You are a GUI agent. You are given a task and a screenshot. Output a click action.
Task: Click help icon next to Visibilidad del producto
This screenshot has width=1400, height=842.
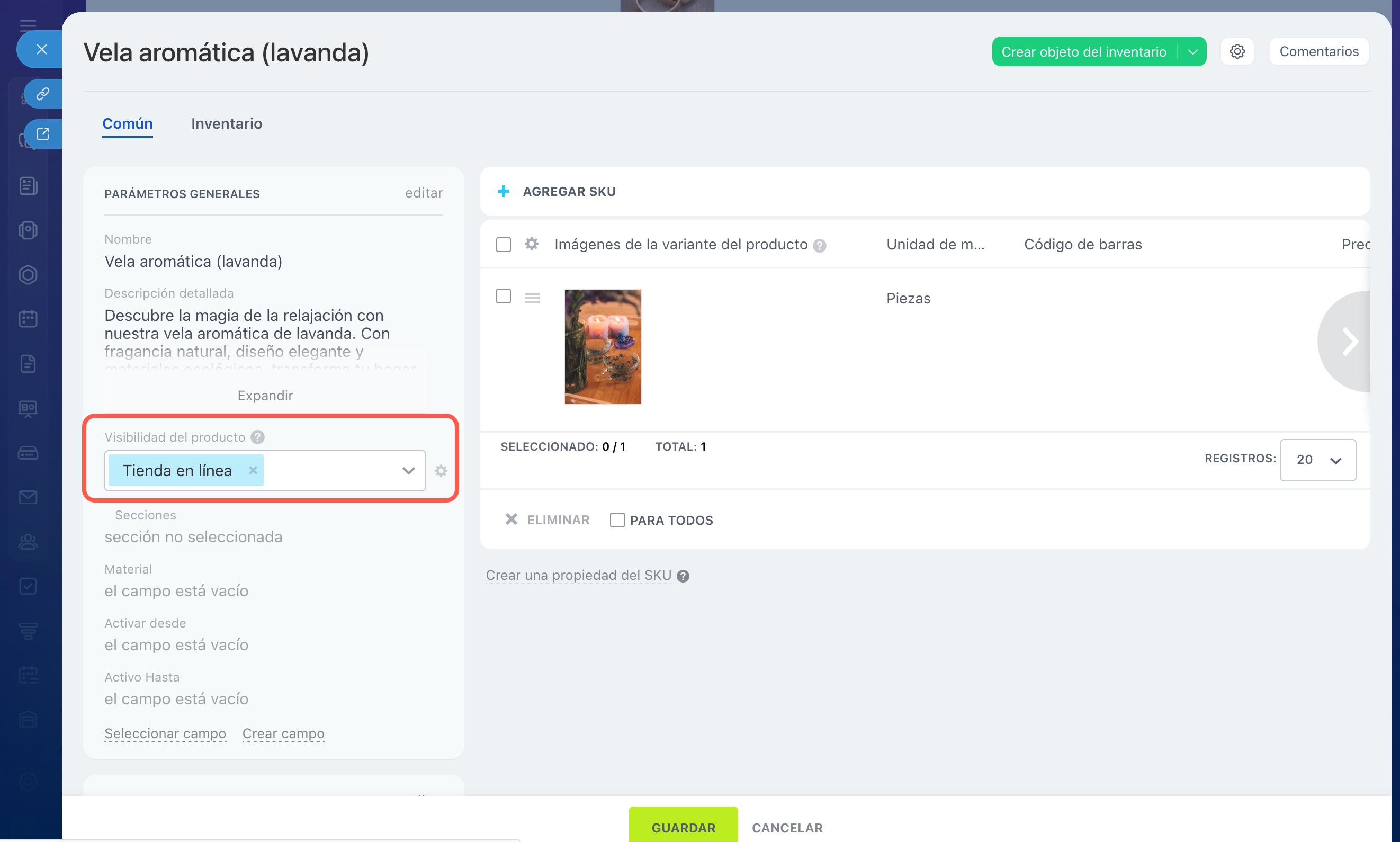pyautogui.click(x=257, y=437)
